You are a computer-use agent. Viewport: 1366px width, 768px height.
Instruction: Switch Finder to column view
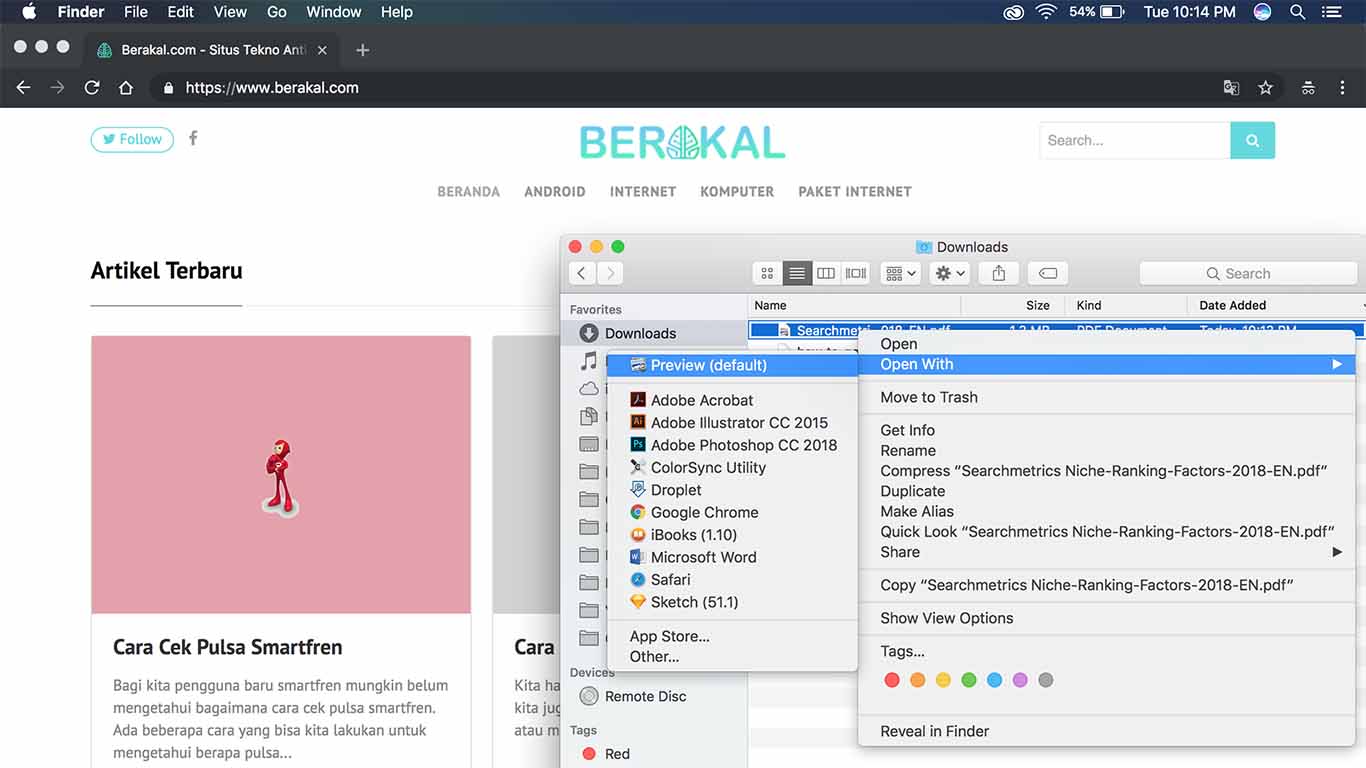point(826,273)
